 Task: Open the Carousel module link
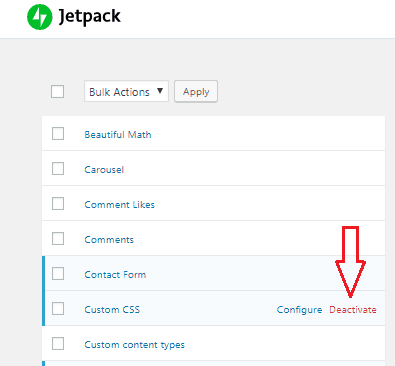tap(104, 169)
